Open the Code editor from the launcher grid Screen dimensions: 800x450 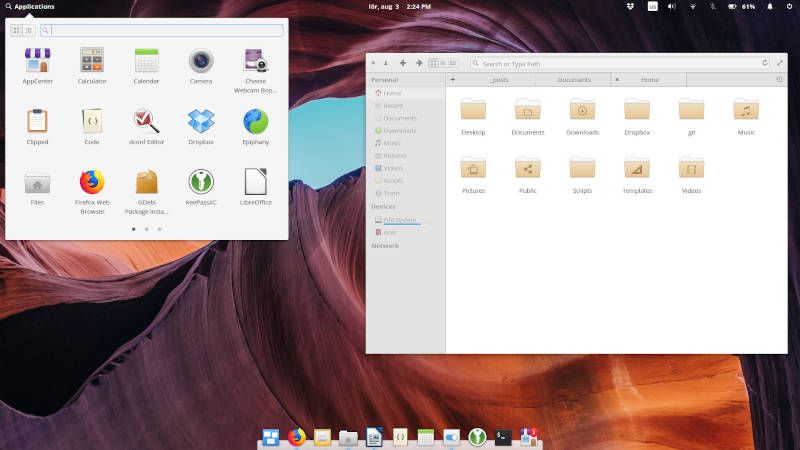(x=92, y=127)
